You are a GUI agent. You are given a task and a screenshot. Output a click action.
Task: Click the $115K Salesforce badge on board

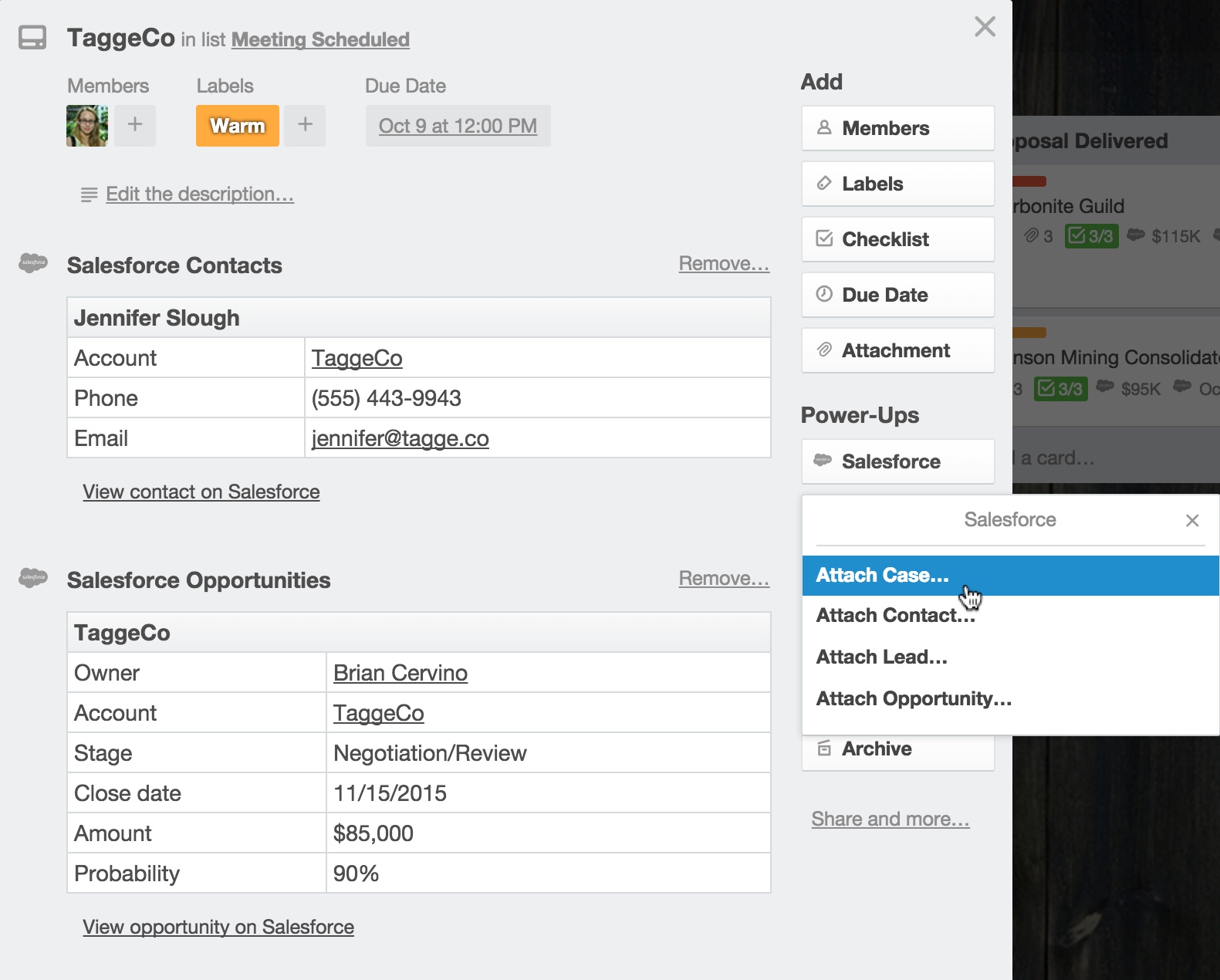pyautogui.click(x=1164, y=236)
